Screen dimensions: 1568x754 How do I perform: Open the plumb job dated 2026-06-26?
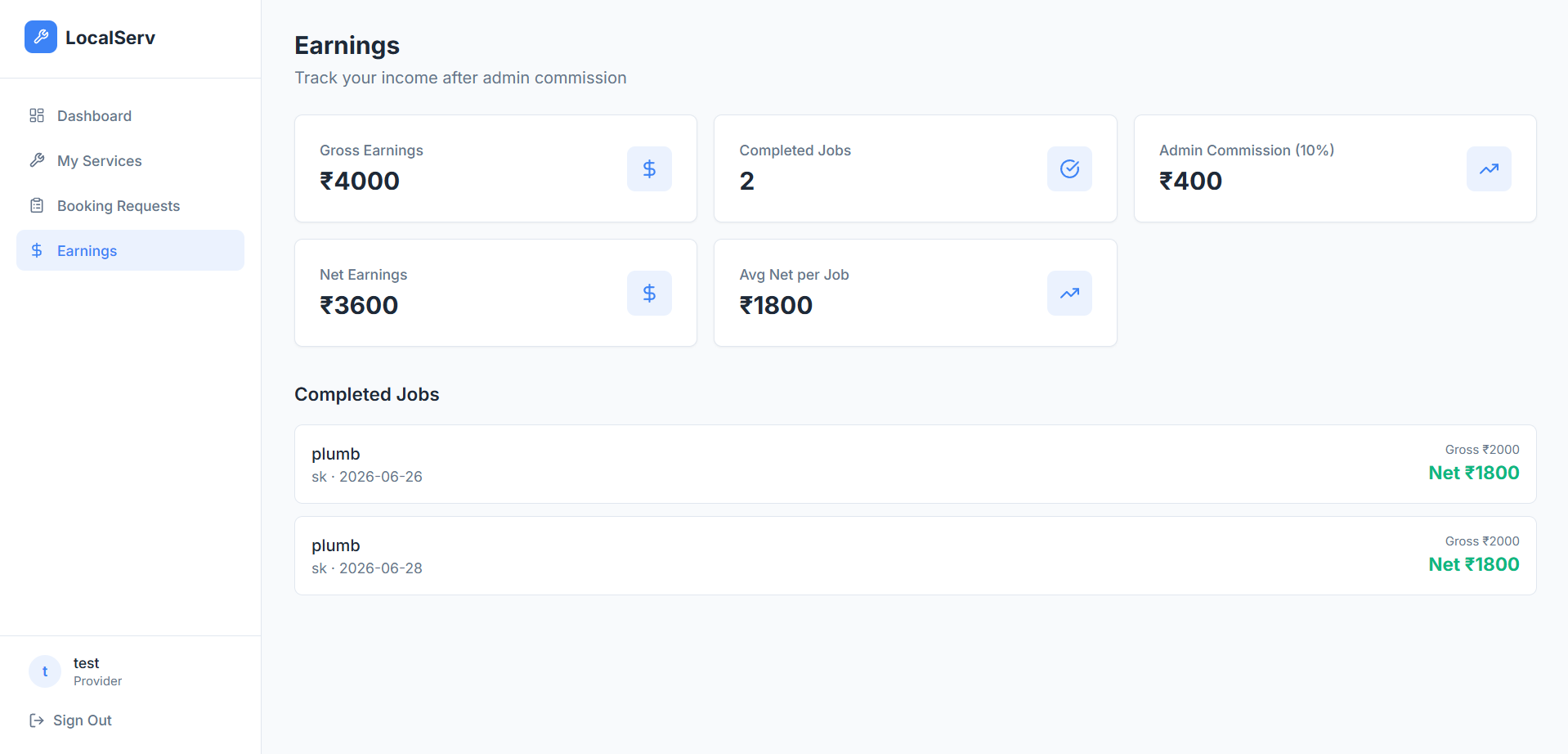[x=915, y=464]
